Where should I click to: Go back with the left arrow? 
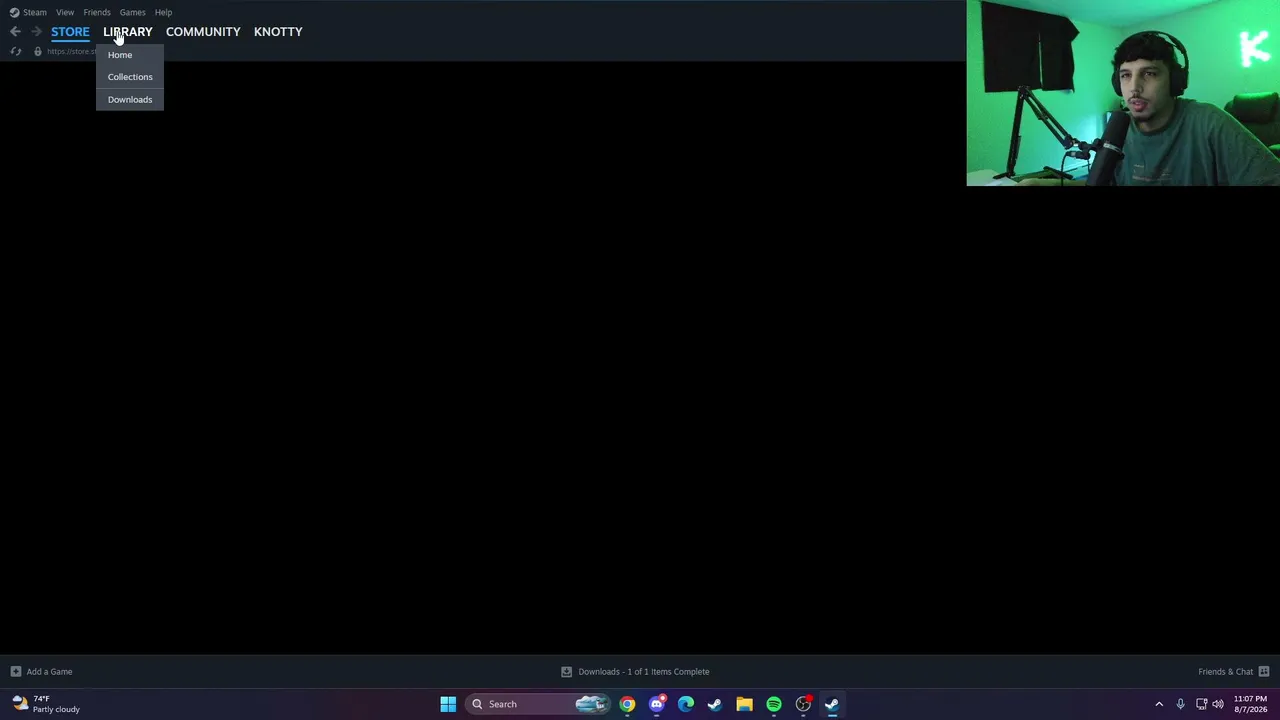click(15, 32)
